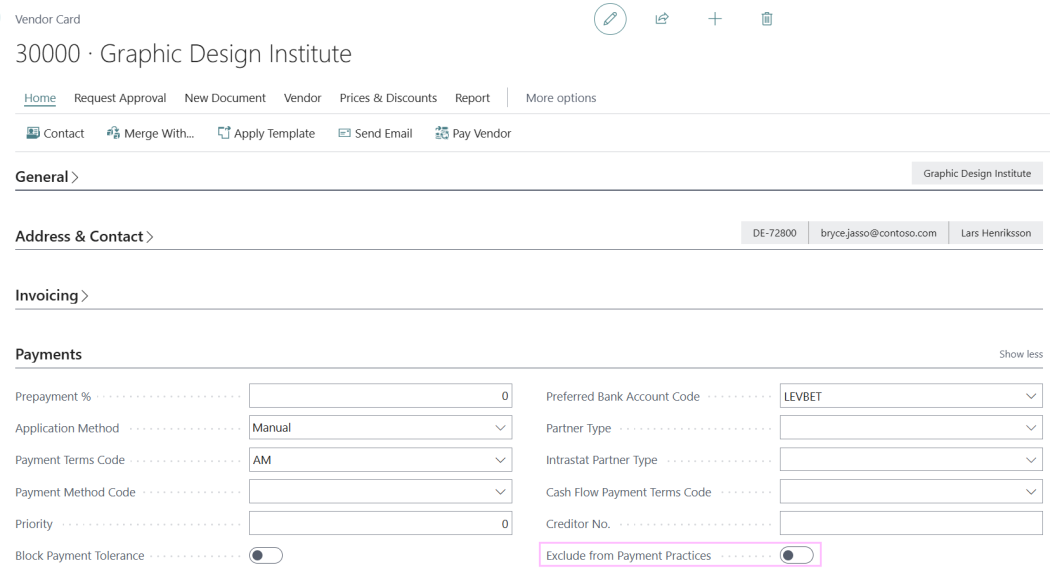Open the Report menu
1050x568 pixels.
(472, 98)
